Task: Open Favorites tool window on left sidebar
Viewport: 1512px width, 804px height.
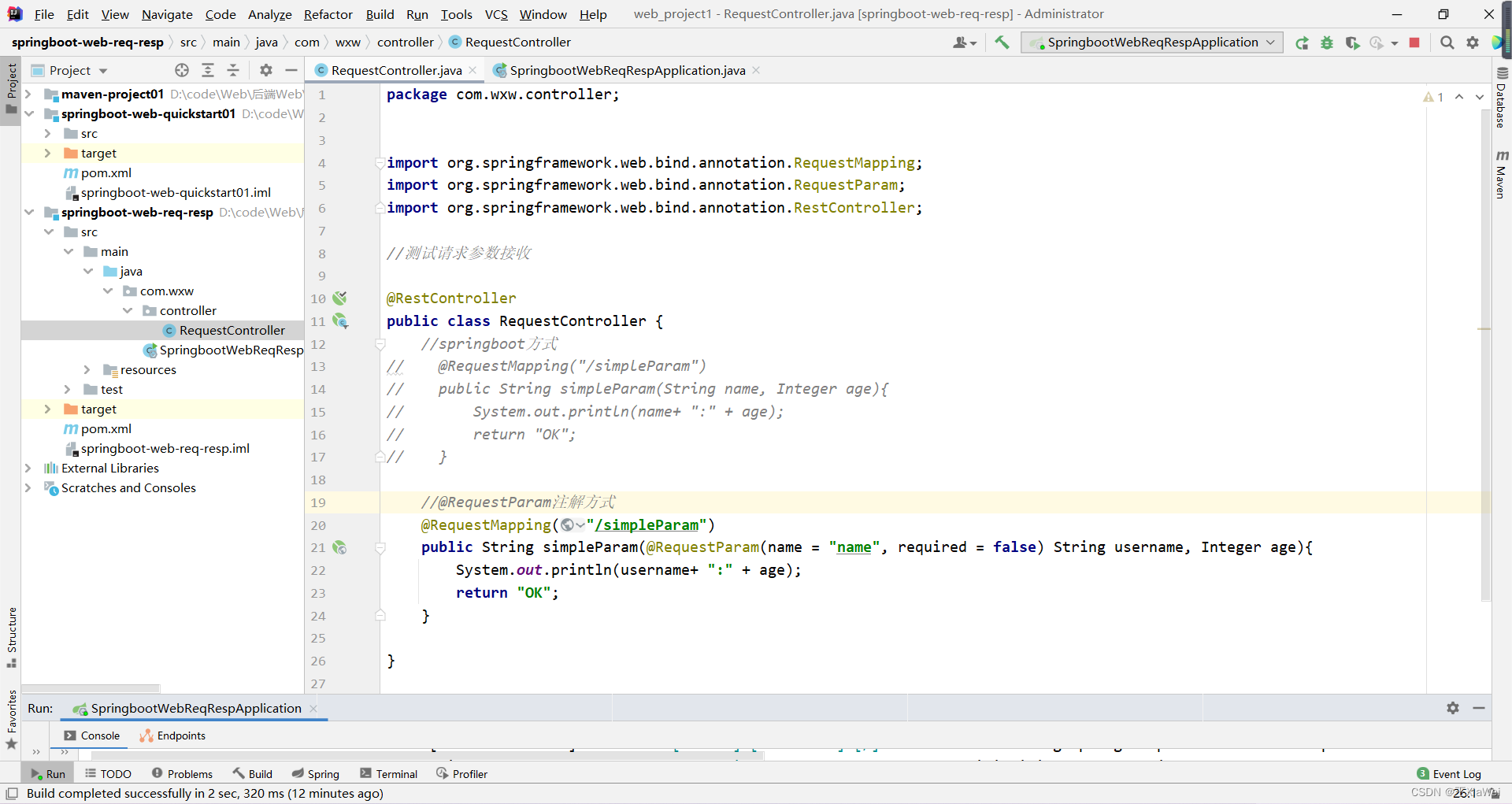Action: pos(11,720)
